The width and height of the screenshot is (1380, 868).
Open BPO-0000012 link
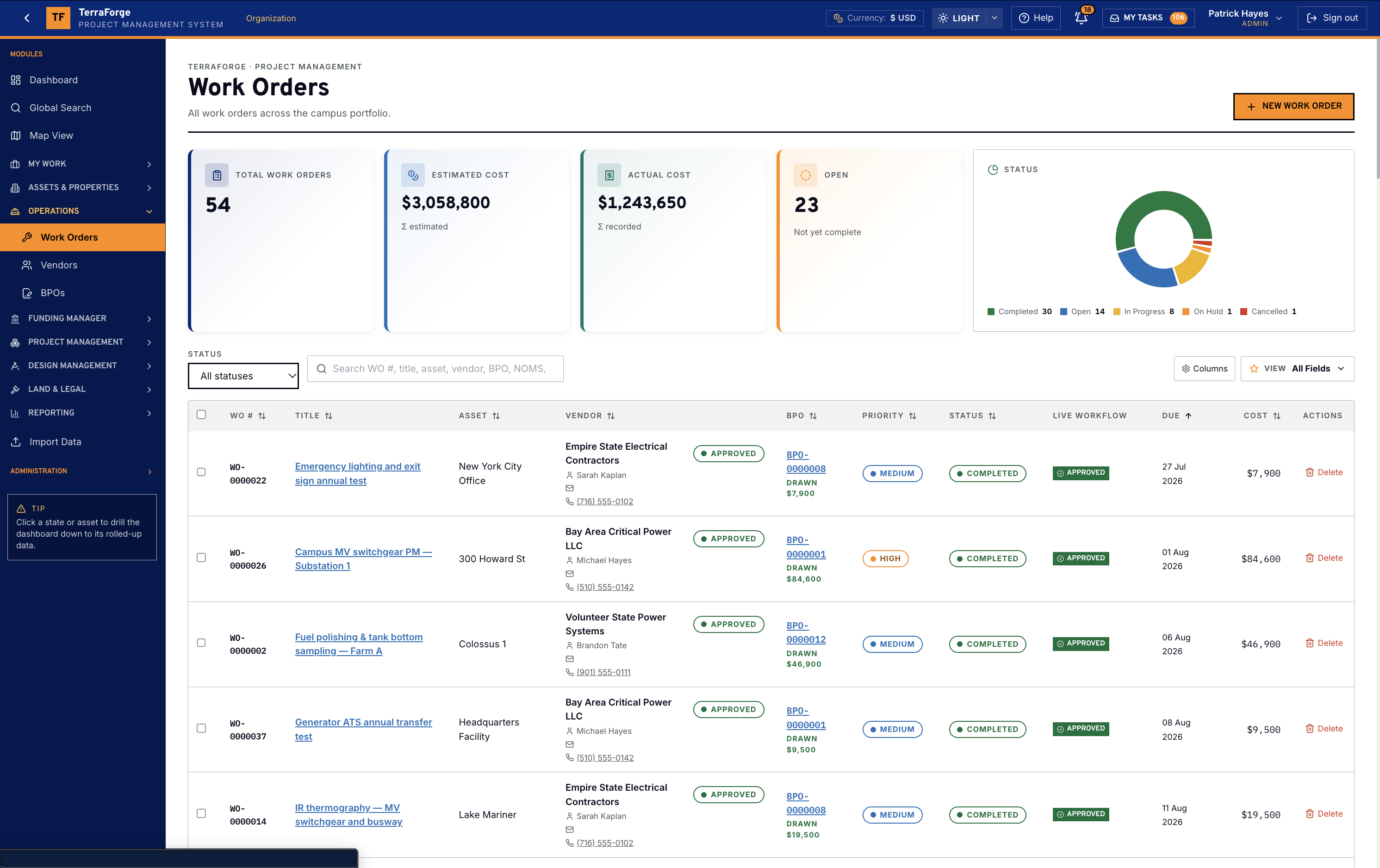[806, 632]
